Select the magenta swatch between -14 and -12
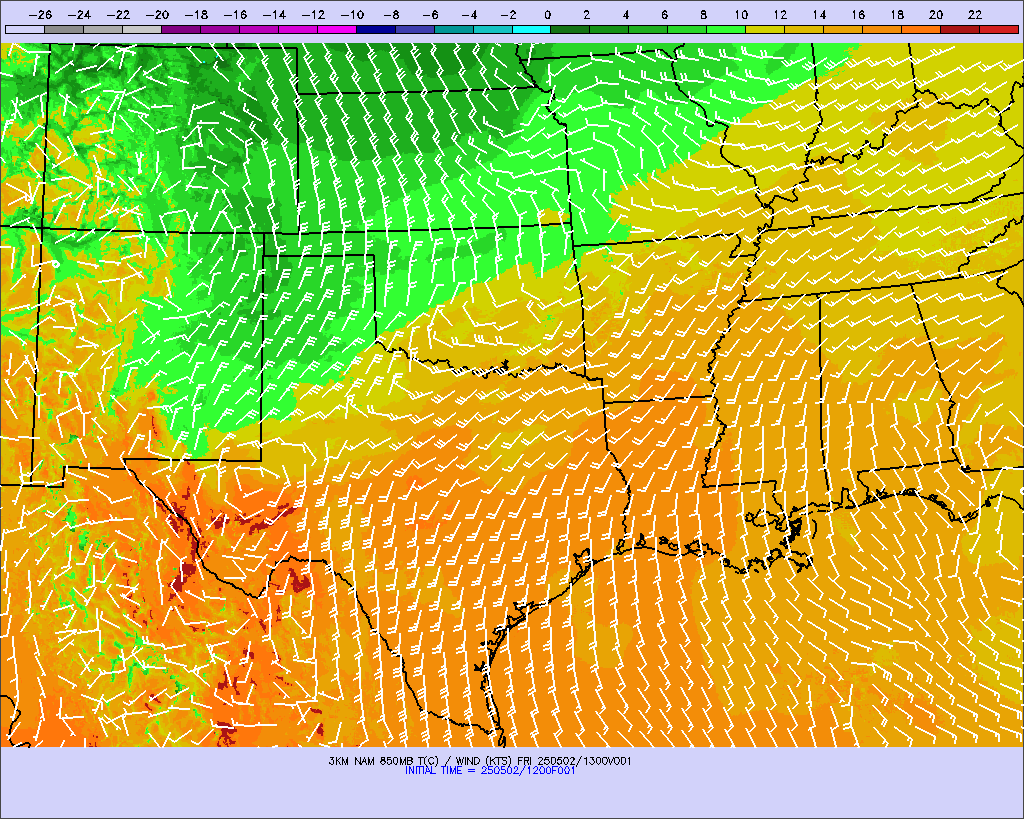1024x819 pixels. pos(298,29)
